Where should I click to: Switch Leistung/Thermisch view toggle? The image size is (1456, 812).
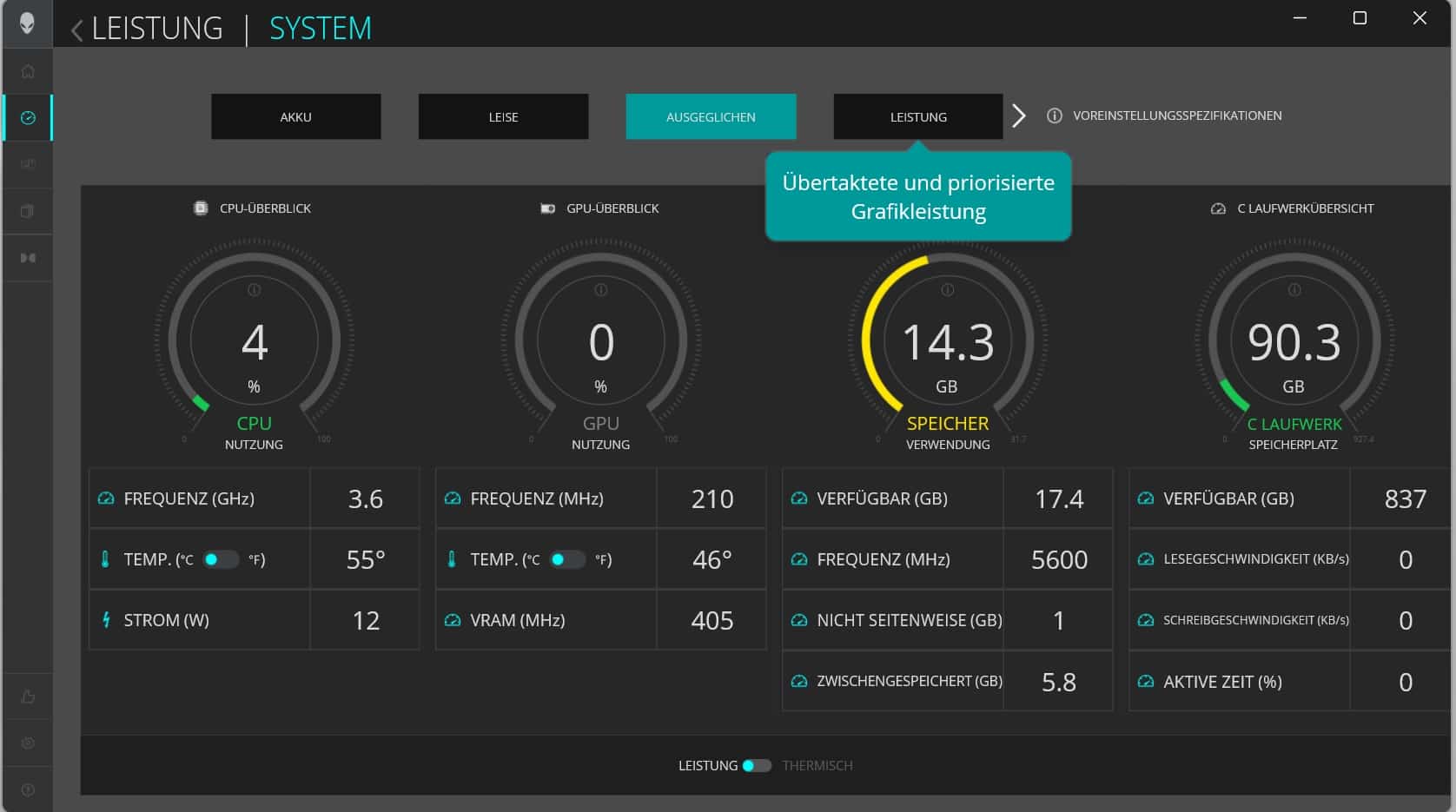756,765
